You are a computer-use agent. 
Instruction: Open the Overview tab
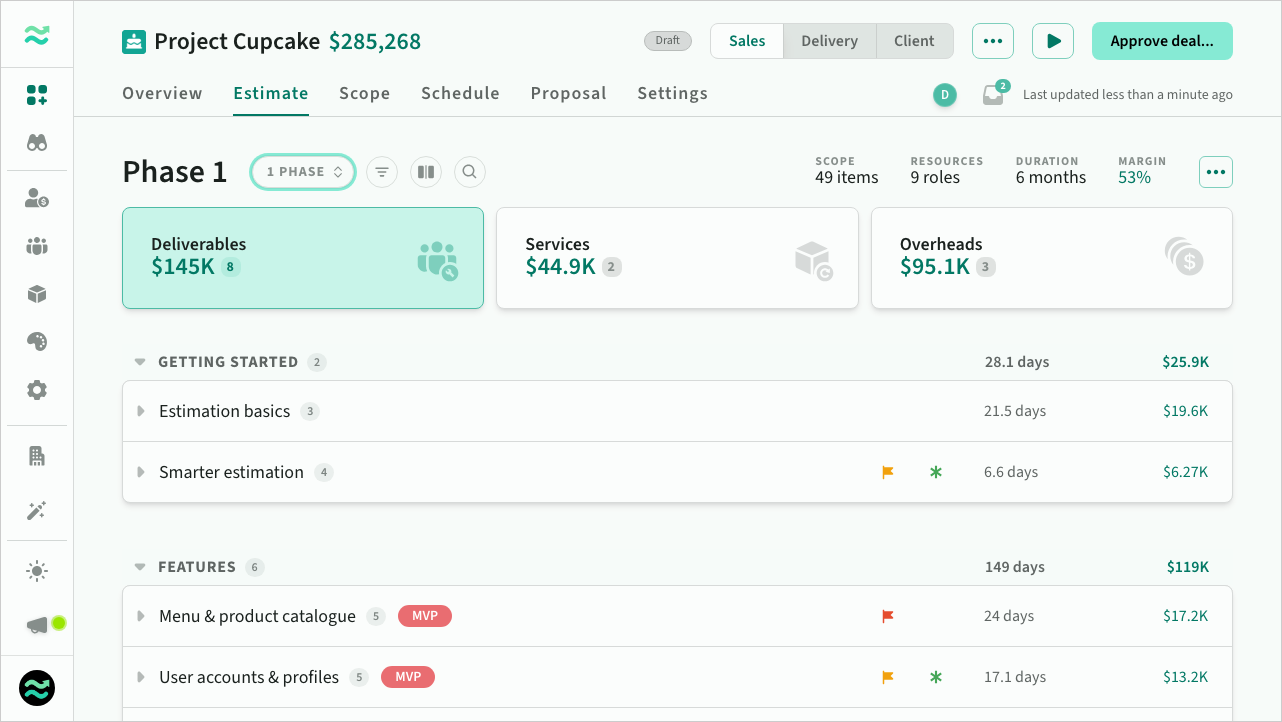(162, 93)
